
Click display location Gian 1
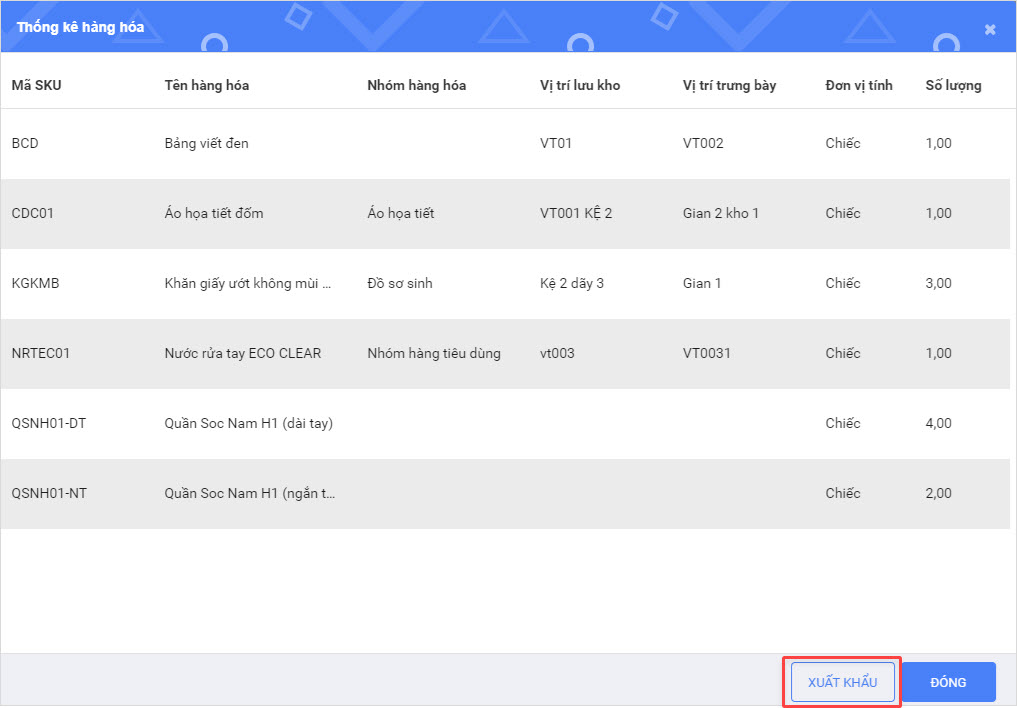pyautogui.click(x=702, y=283)
